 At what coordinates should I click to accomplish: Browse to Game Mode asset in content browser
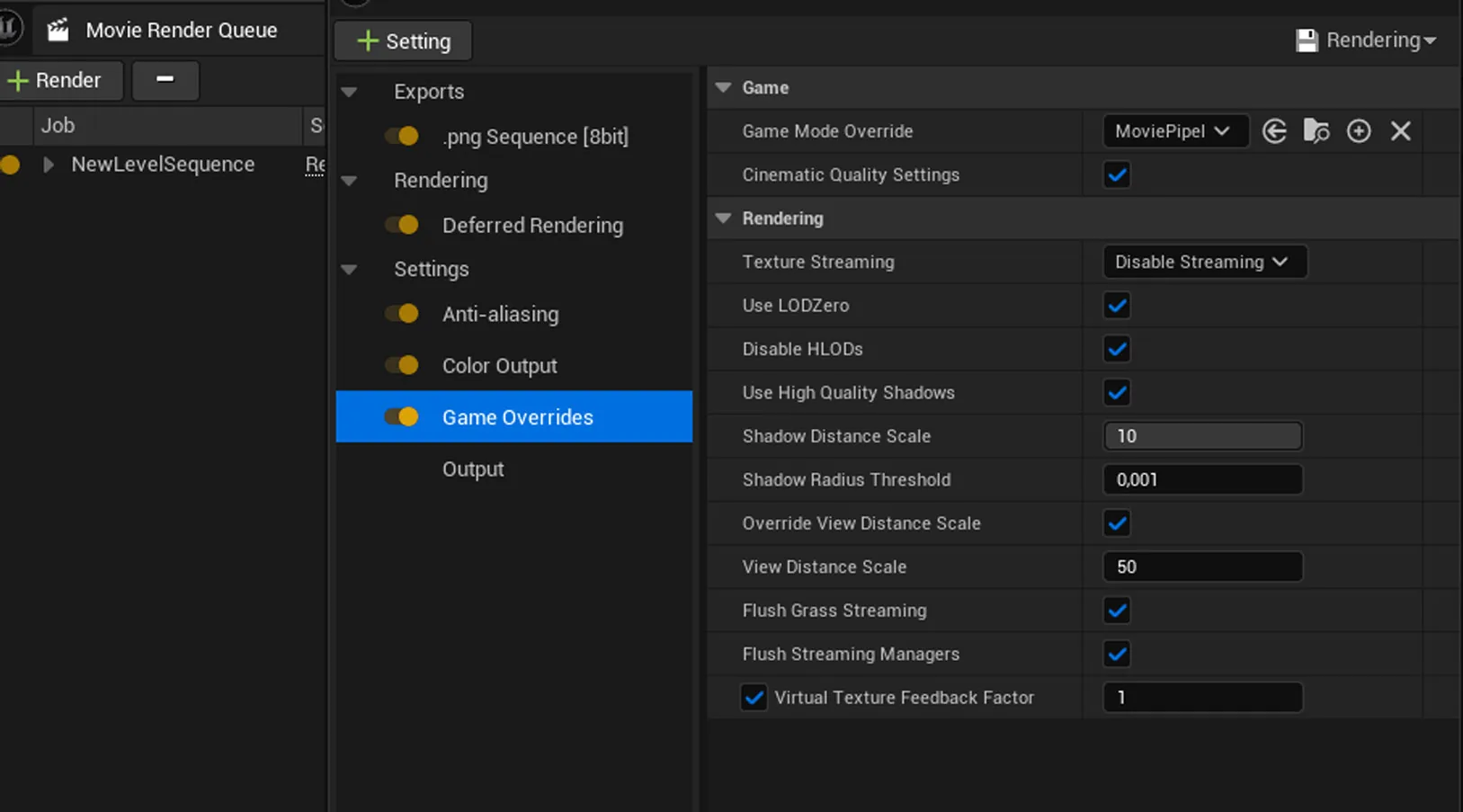(1316, 131)
